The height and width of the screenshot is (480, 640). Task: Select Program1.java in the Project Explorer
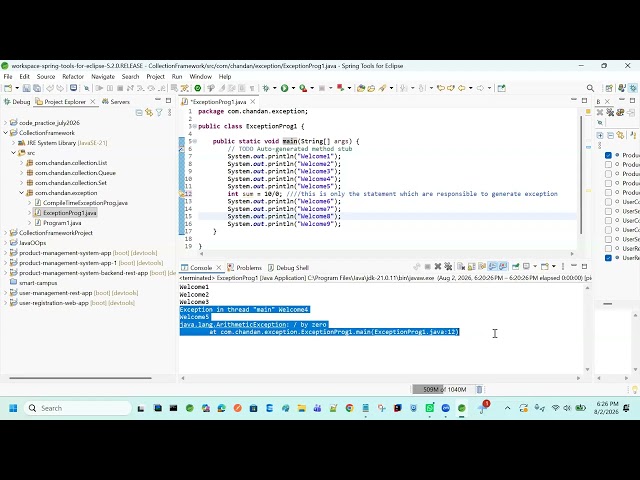(x=62, y=223)
